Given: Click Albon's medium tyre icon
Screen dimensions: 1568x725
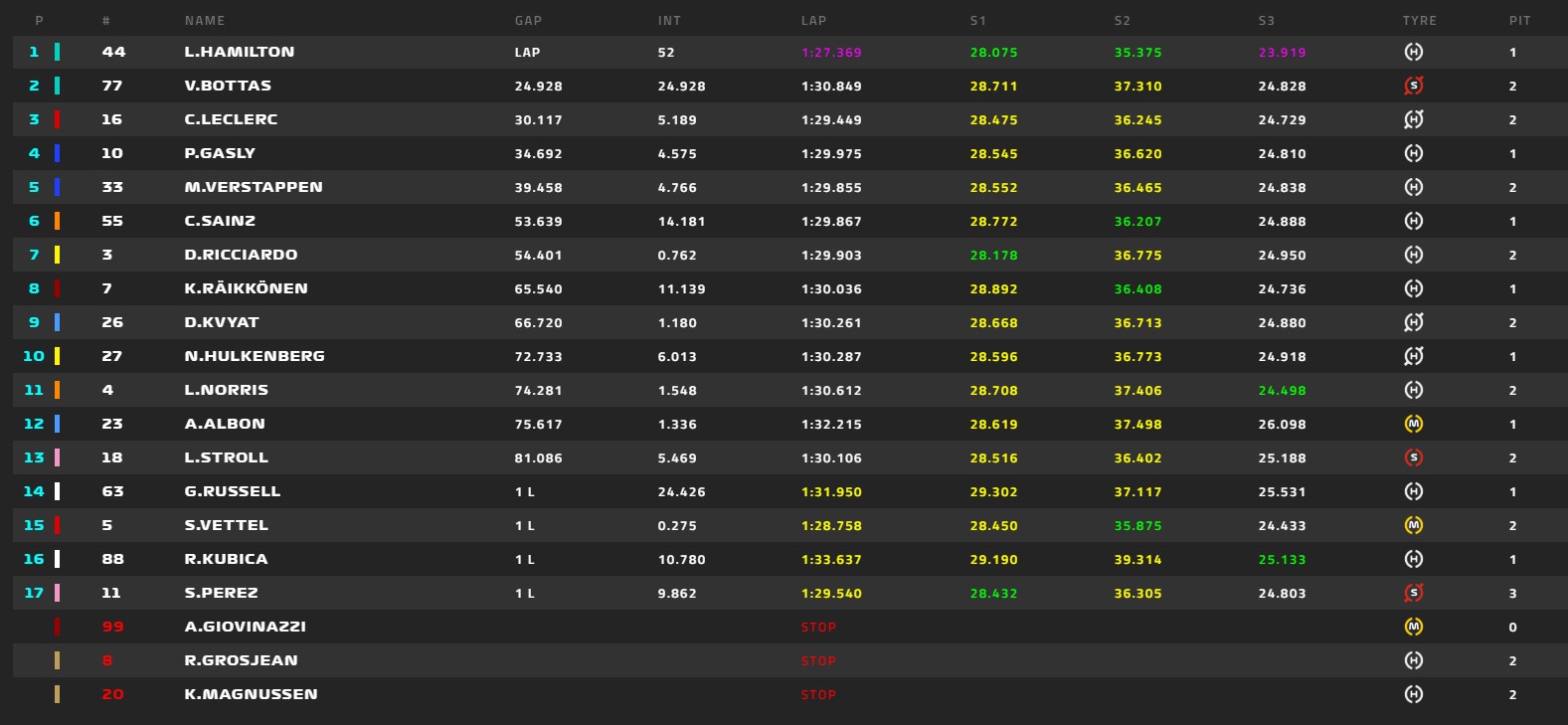Looking at the screenshot, I should point(1413,424).
